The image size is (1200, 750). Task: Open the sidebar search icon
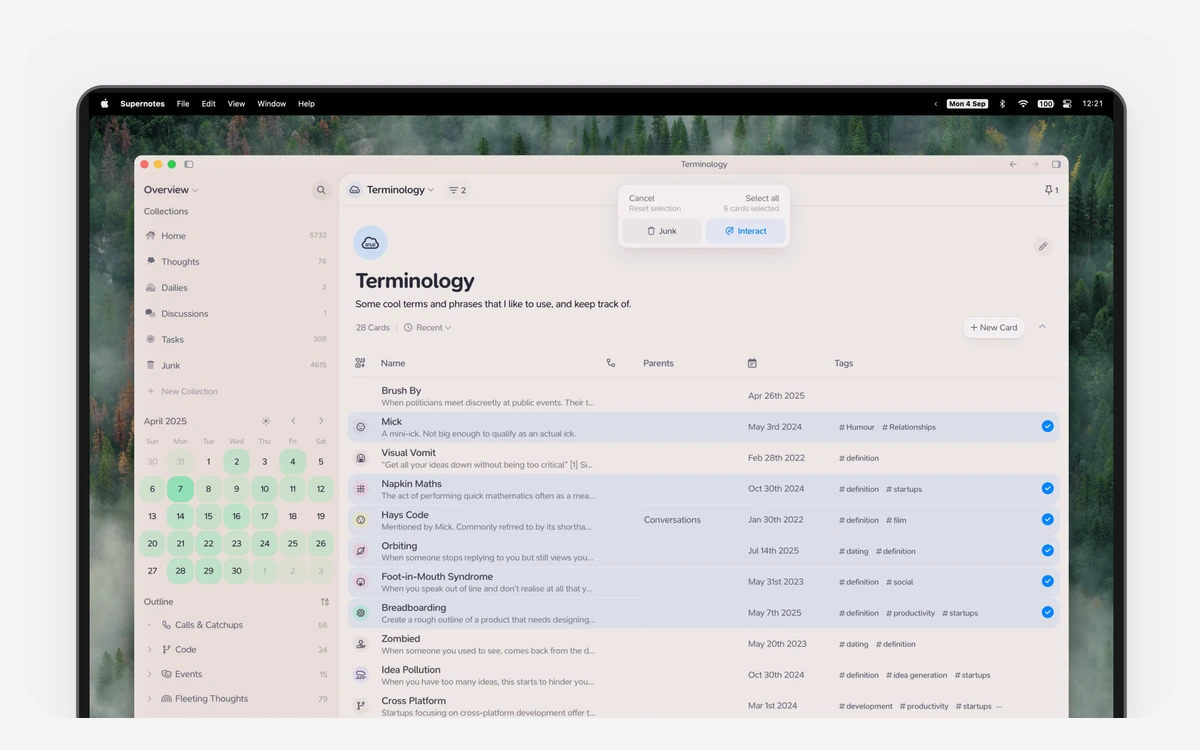tap(321, 190)
